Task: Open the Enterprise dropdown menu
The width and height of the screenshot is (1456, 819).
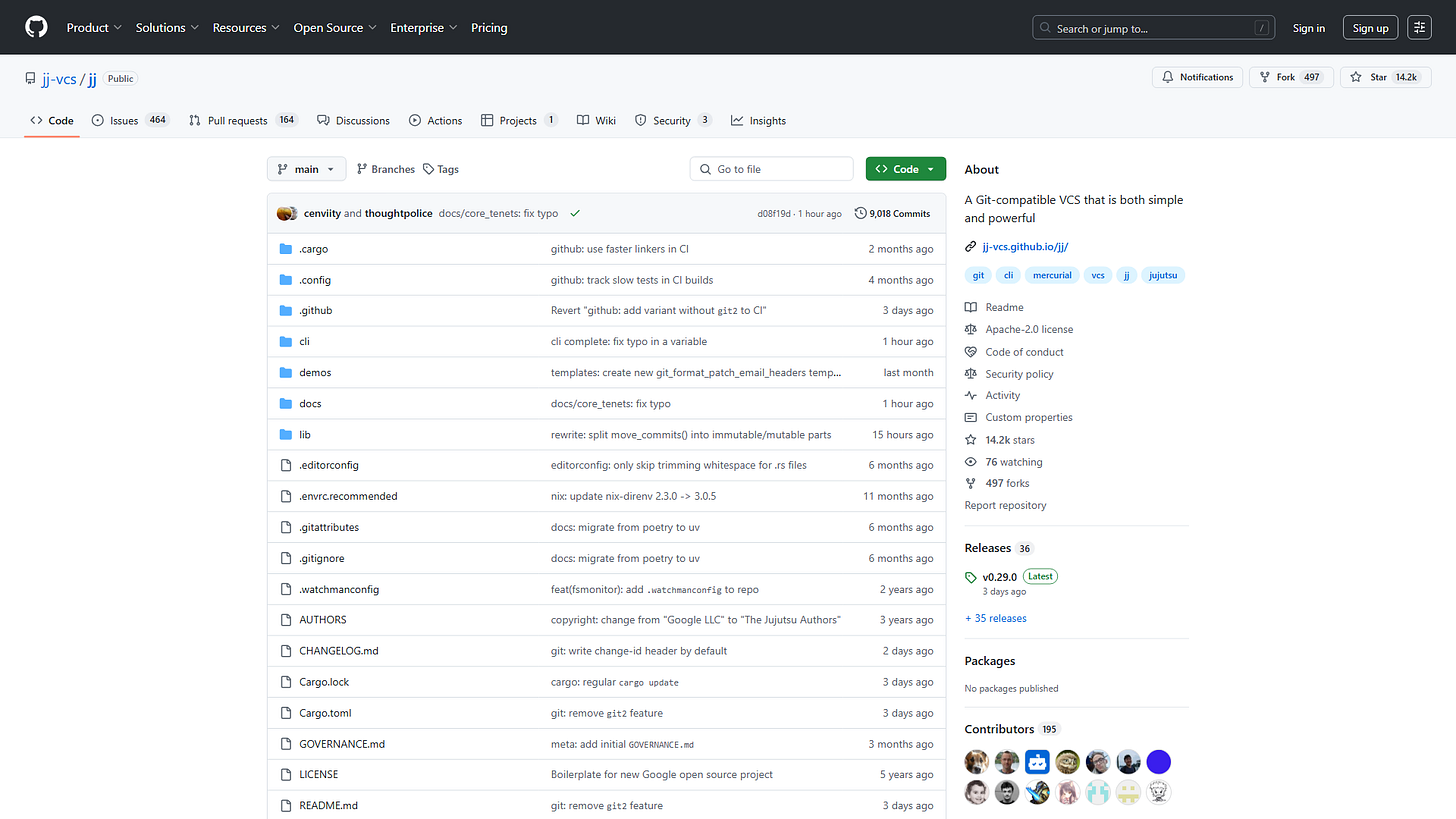Action: pos(424,28)
